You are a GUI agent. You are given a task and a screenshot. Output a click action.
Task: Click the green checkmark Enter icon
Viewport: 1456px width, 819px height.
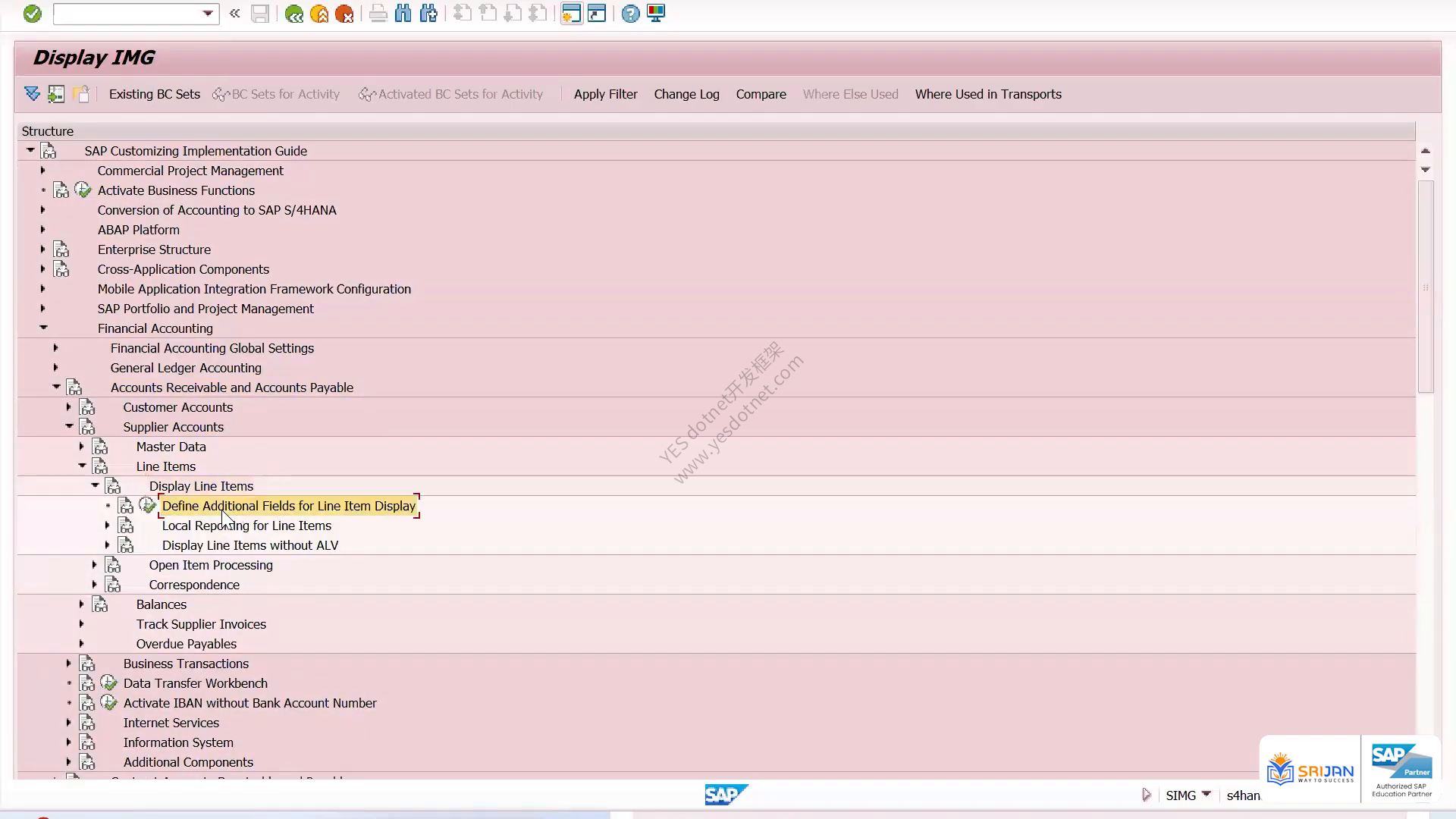click(33, 14)
